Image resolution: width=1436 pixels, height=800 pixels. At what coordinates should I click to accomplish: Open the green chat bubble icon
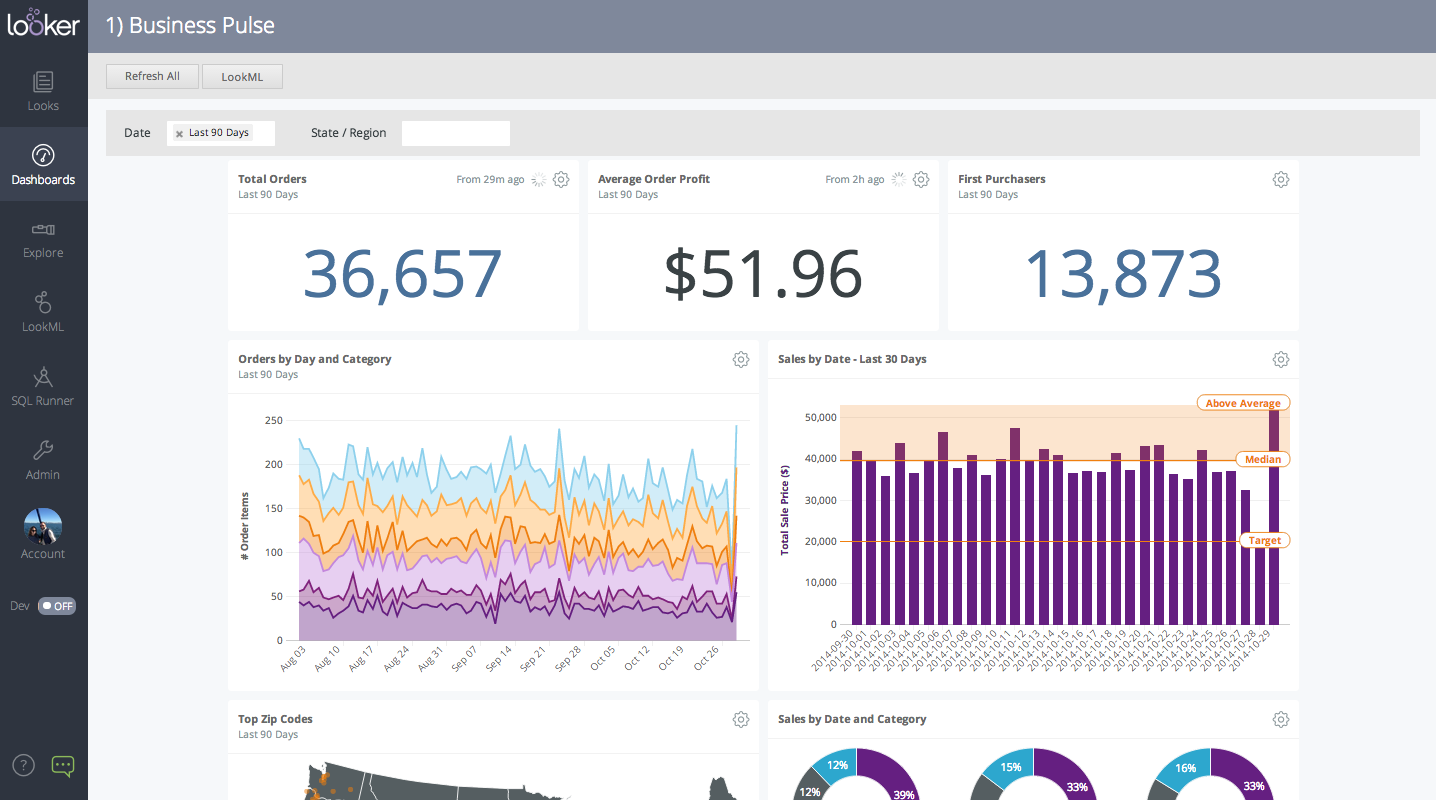(x=63, y=766)
